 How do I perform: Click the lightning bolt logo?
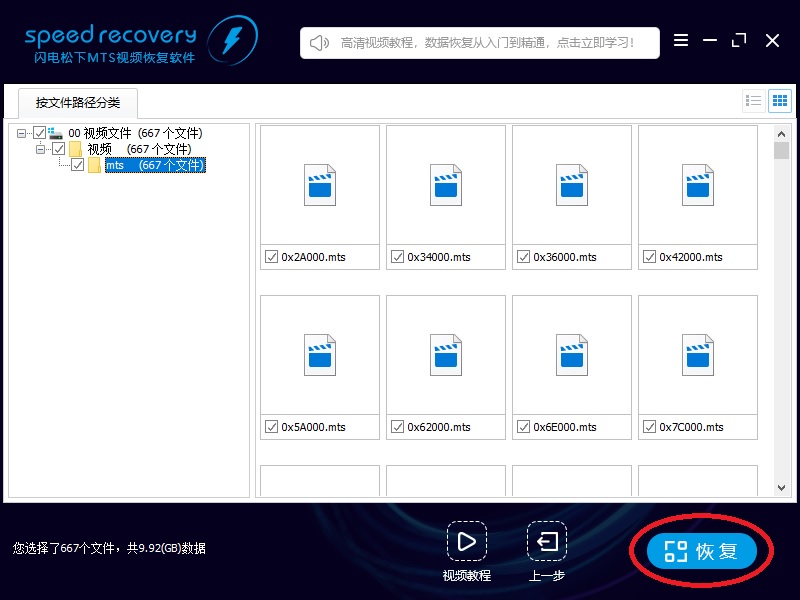[x=233, y=40]
